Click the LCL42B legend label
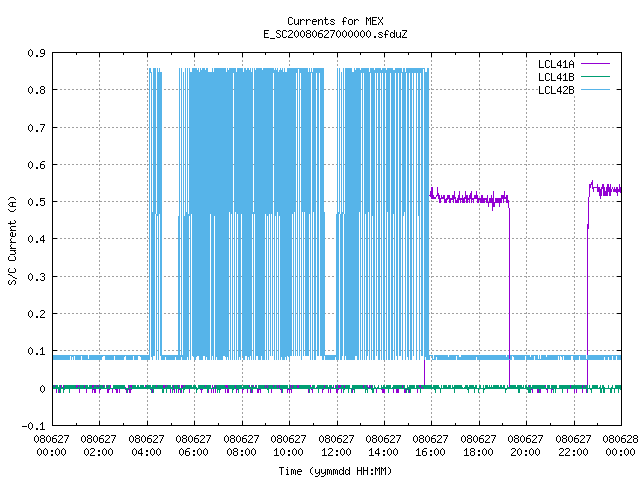The width and height of the screenshot is (640, 480). 556,90
